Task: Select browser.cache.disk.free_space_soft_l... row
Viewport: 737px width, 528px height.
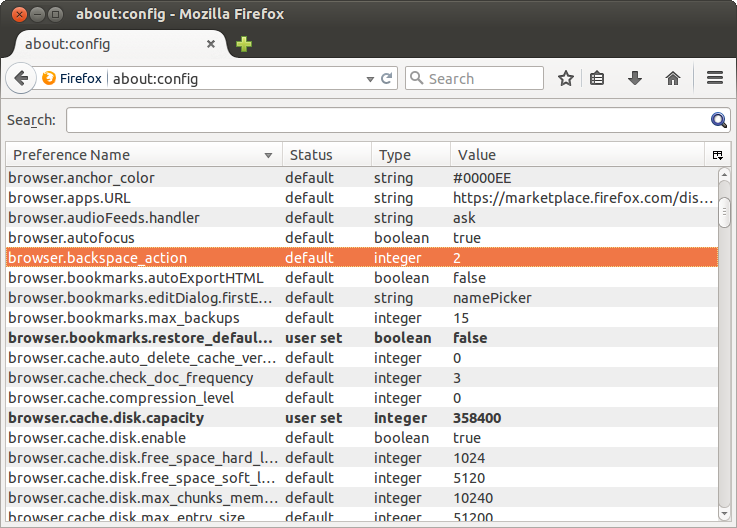Action: (362, 478)
